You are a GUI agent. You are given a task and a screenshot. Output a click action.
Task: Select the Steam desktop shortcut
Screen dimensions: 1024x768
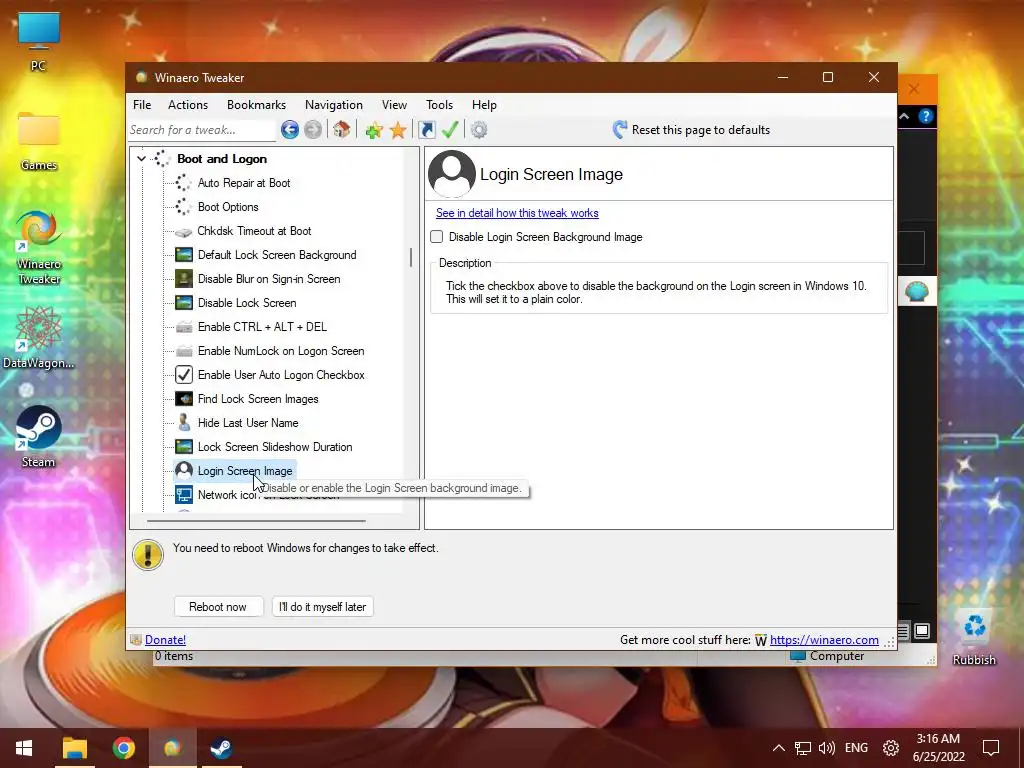click(39, 436)
